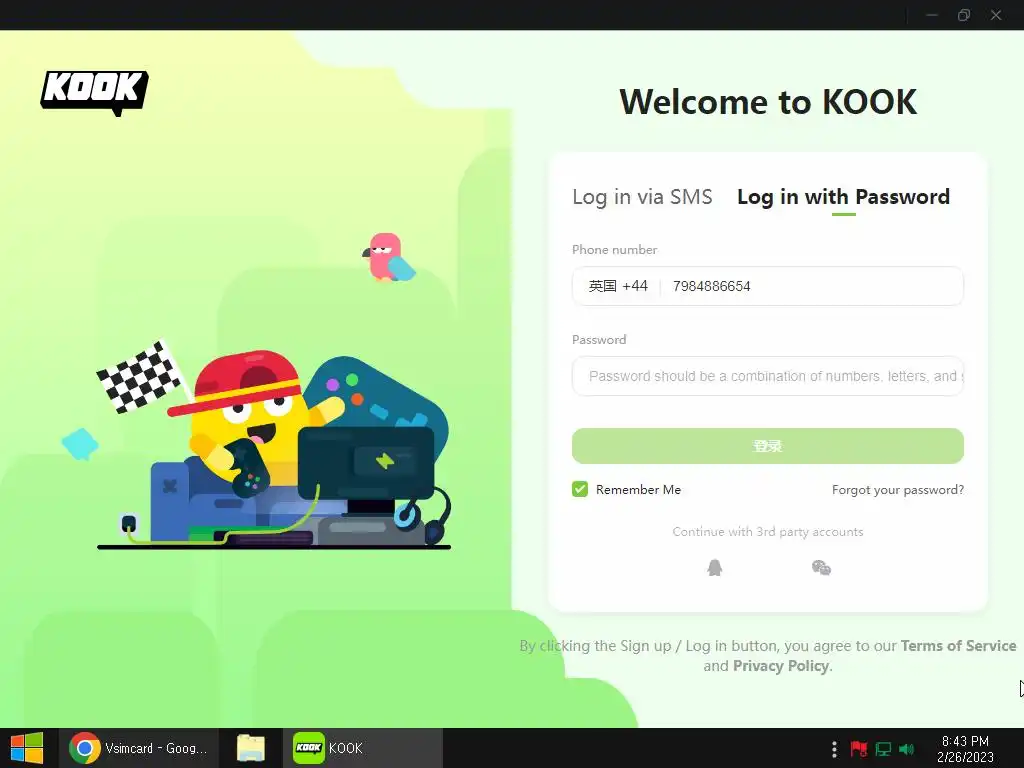Click the phone number field 7984886654
1024x768 pixels.
[x=813, y=286]
